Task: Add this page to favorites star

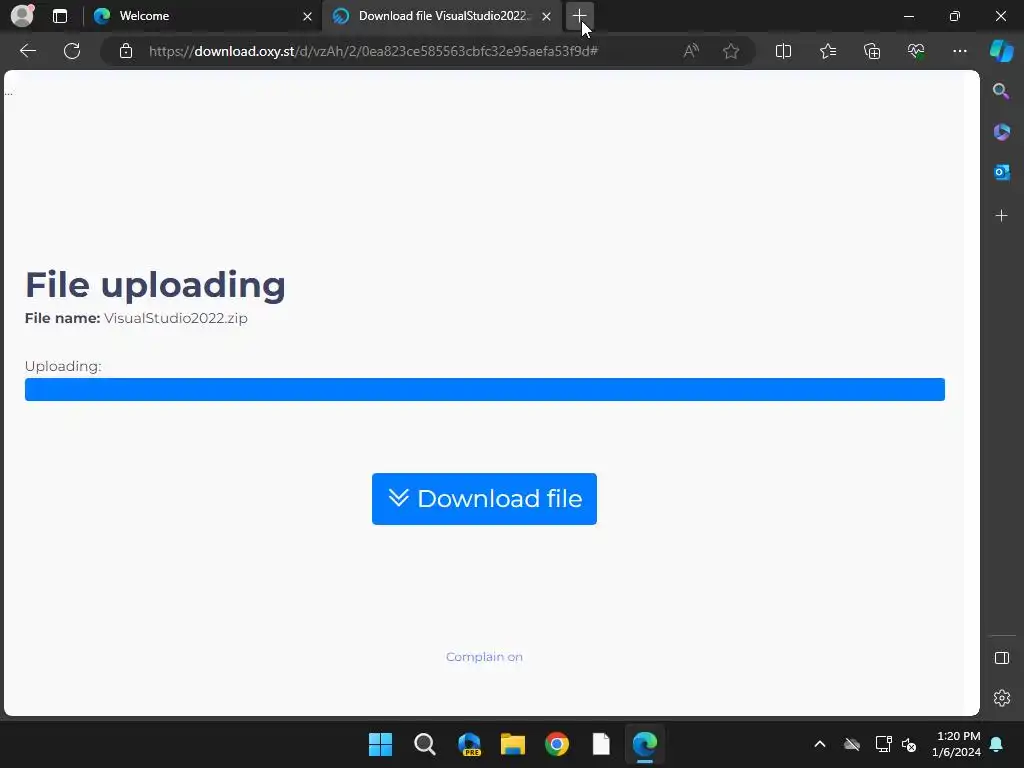Action: [x=731, y=51]
